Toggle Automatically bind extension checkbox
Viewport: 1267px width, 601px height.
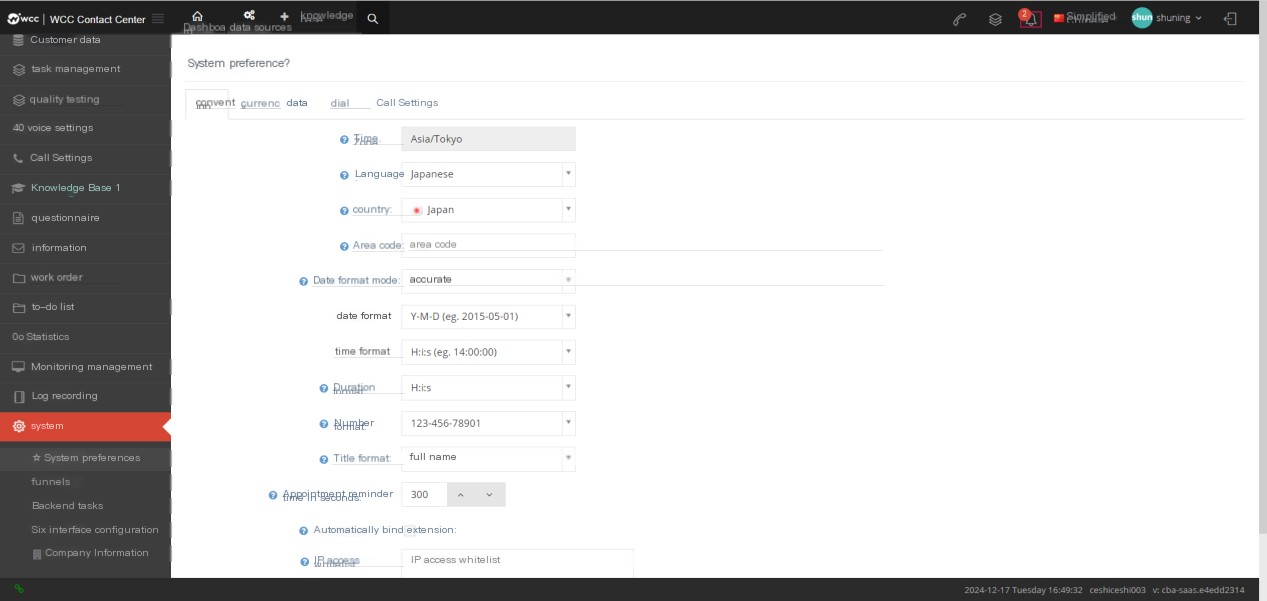point(409,531)
